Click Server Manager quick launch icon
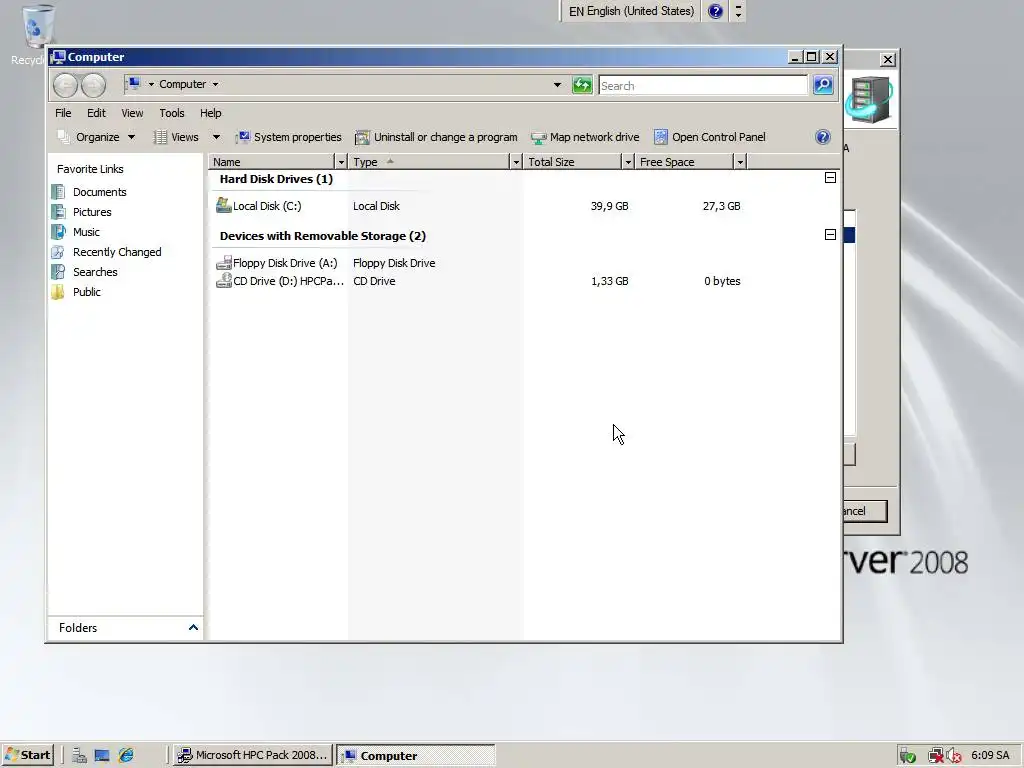Viewport: 1024px width, 768px height. pos(79,756)
